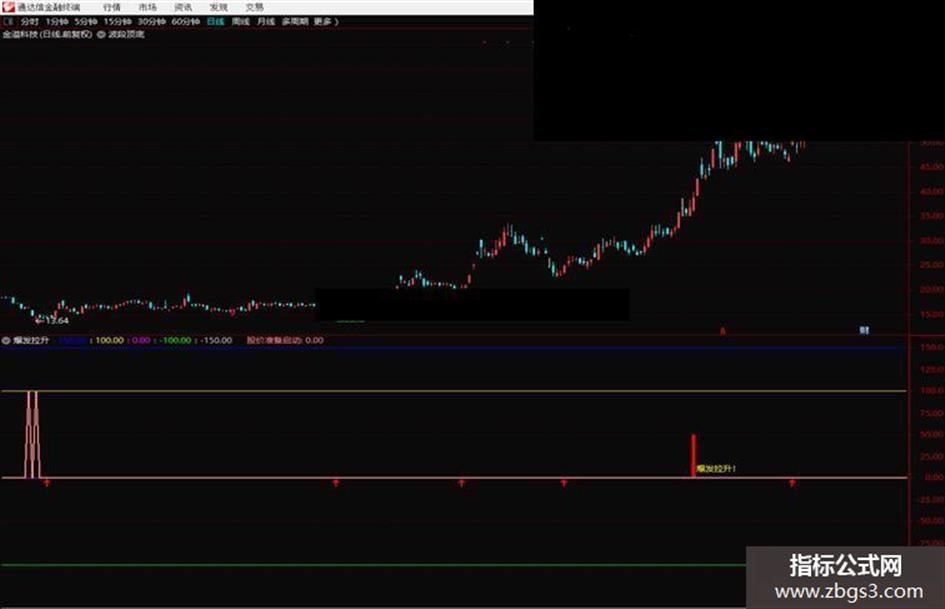Screen dimensions: 945x609
Task: Select the 月线 monthly period
Action: pyautogui.click(x=266, y=22)
